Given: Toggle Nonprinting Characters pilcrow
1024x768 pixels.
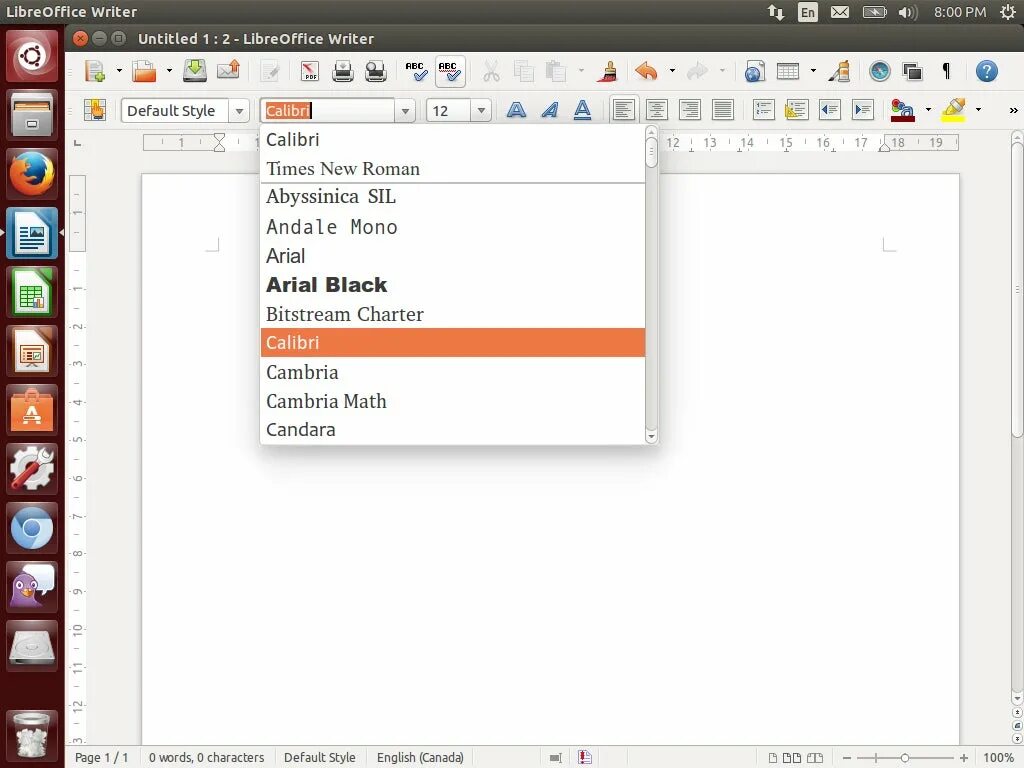Looking at the screenshot, I should point(946,71).
